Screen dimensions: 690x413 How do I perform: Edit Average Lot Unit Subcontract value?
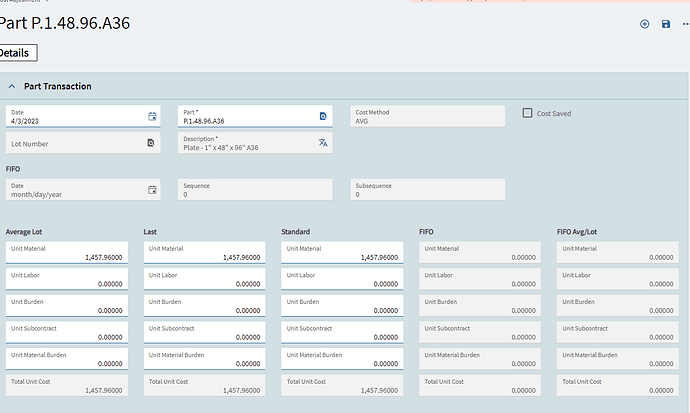coord(67,333)
